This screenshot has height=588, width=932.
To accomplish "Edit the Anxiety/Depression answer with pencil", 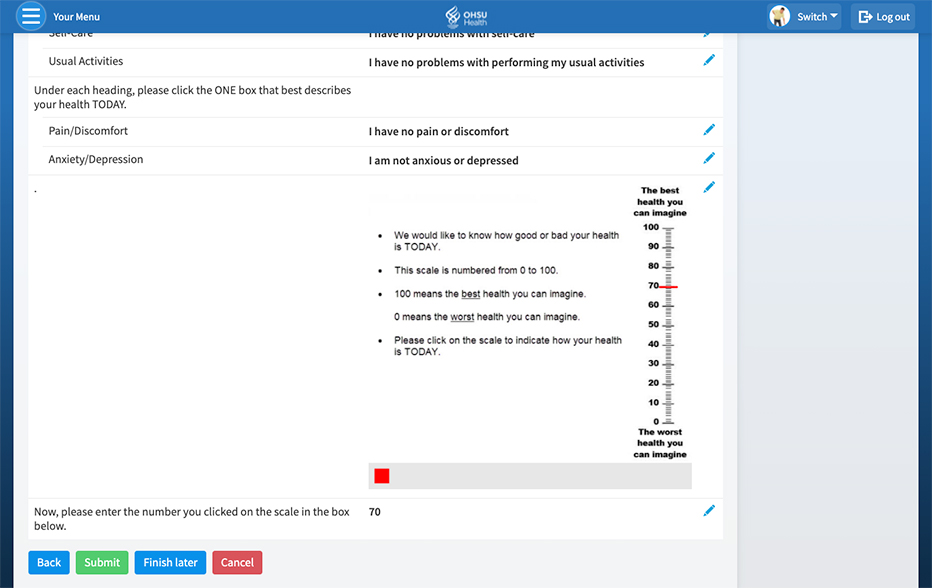I will point(709,158).
